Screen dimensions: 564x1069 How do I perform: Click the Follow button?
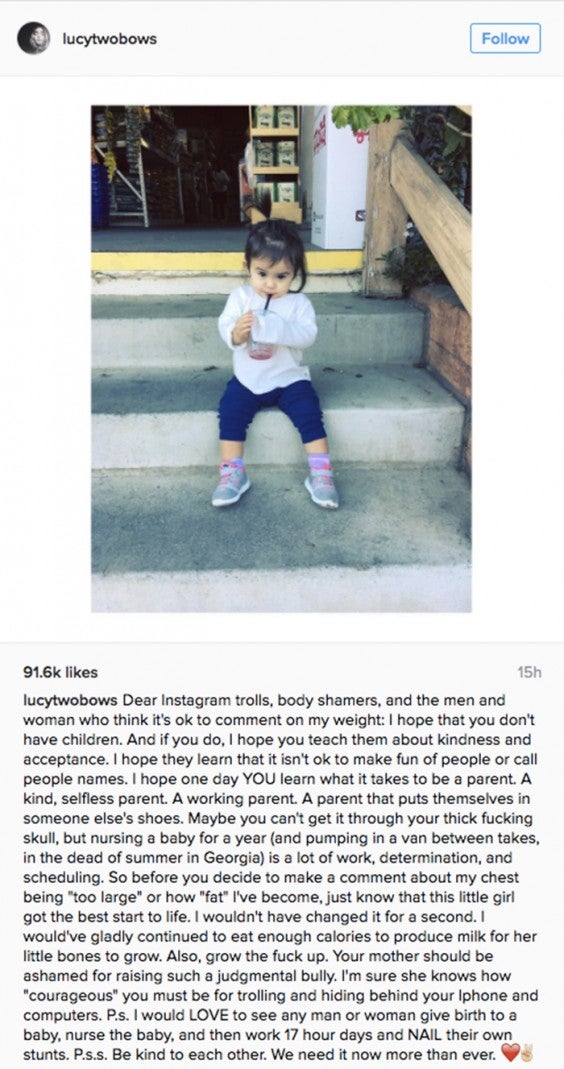coord(505,38)
